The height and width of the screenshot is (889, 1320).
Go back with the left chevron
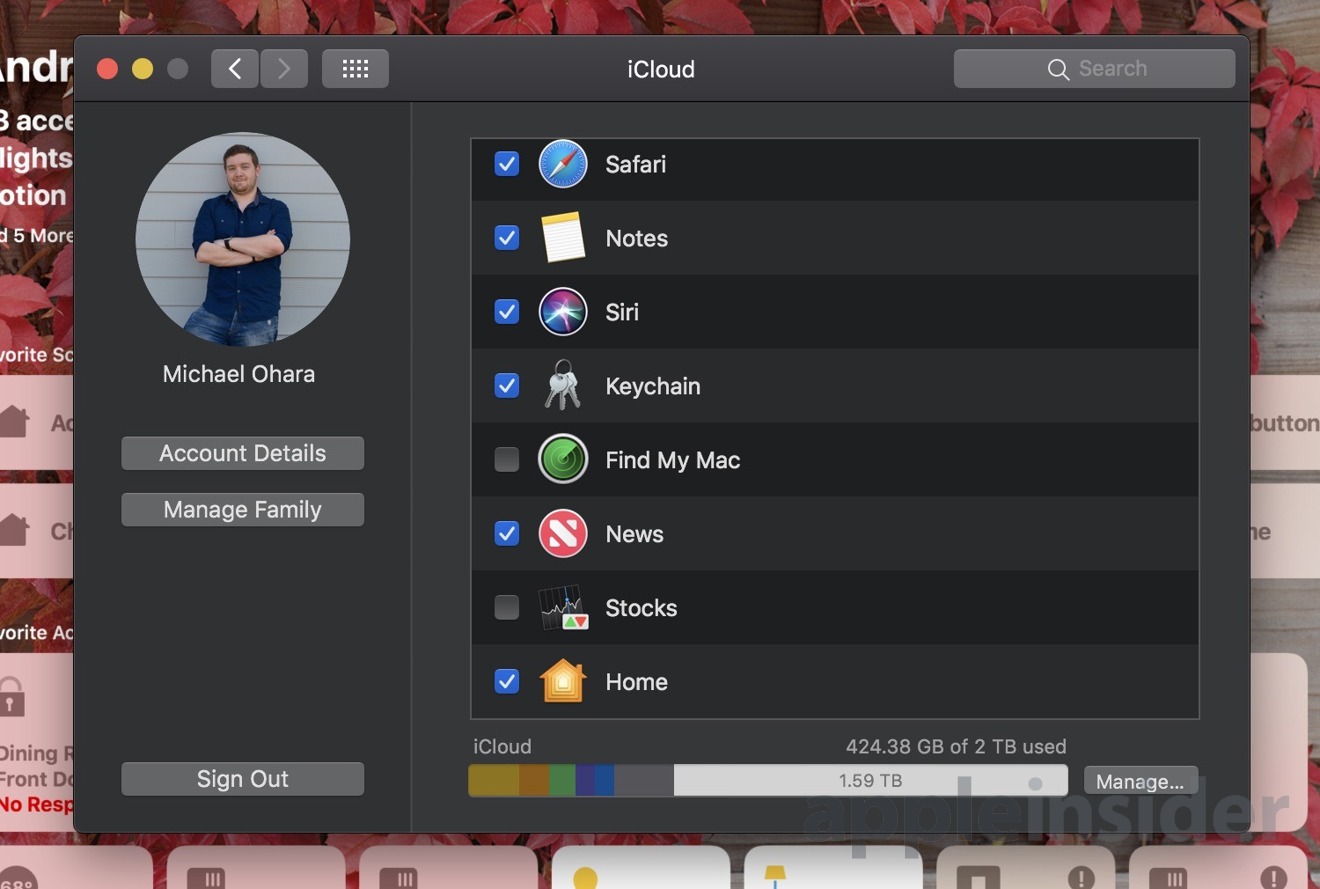(235, 69)
